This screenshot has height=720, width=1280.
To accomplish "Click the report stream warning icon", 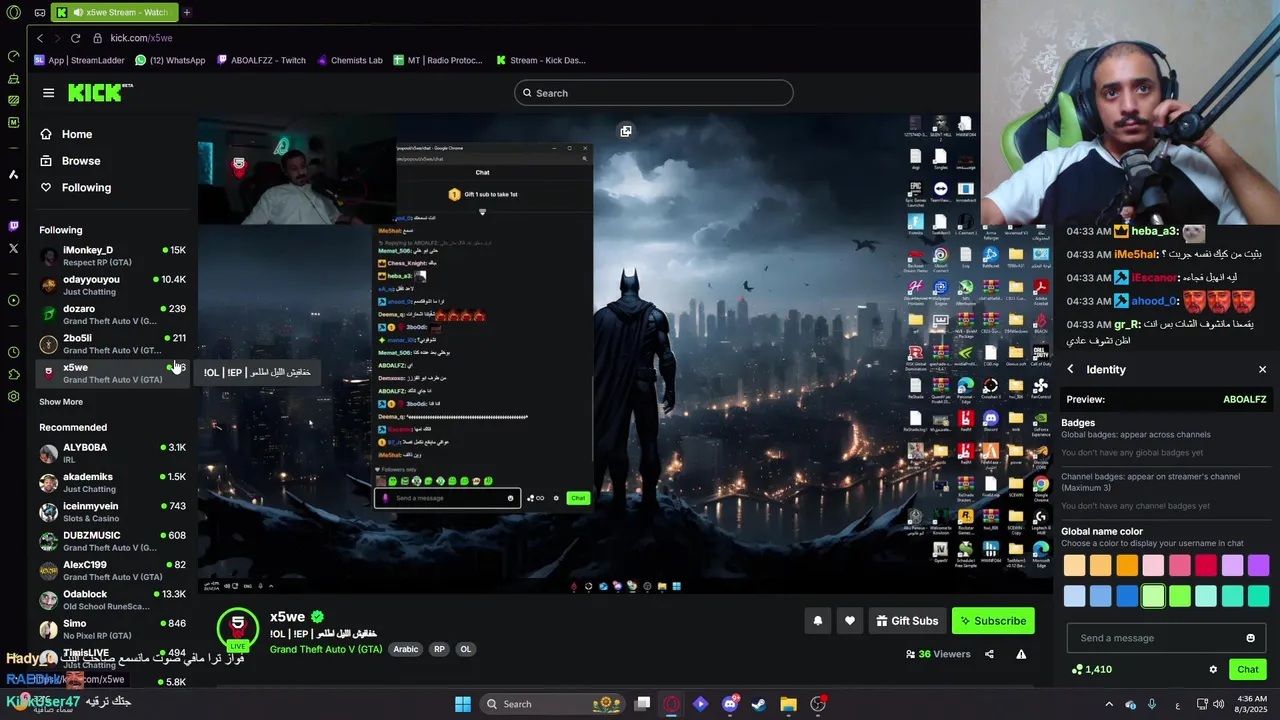I will point(1021,654).
